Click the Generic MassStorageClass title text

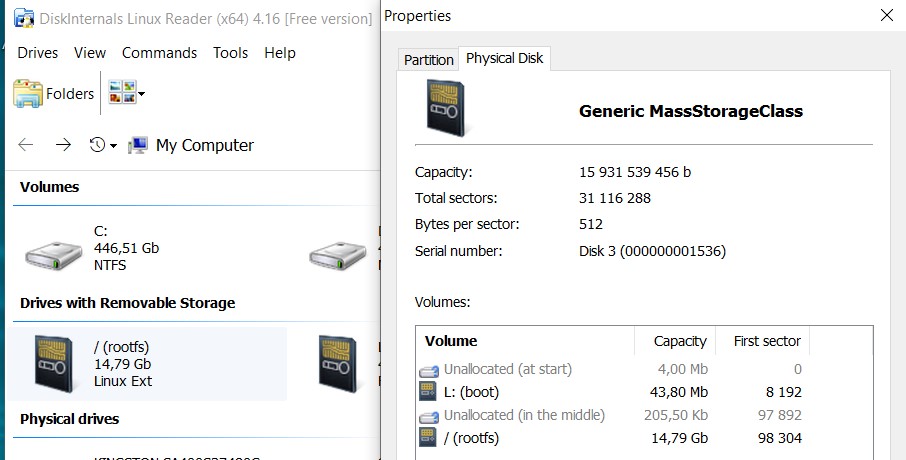[x=690, y=111]
